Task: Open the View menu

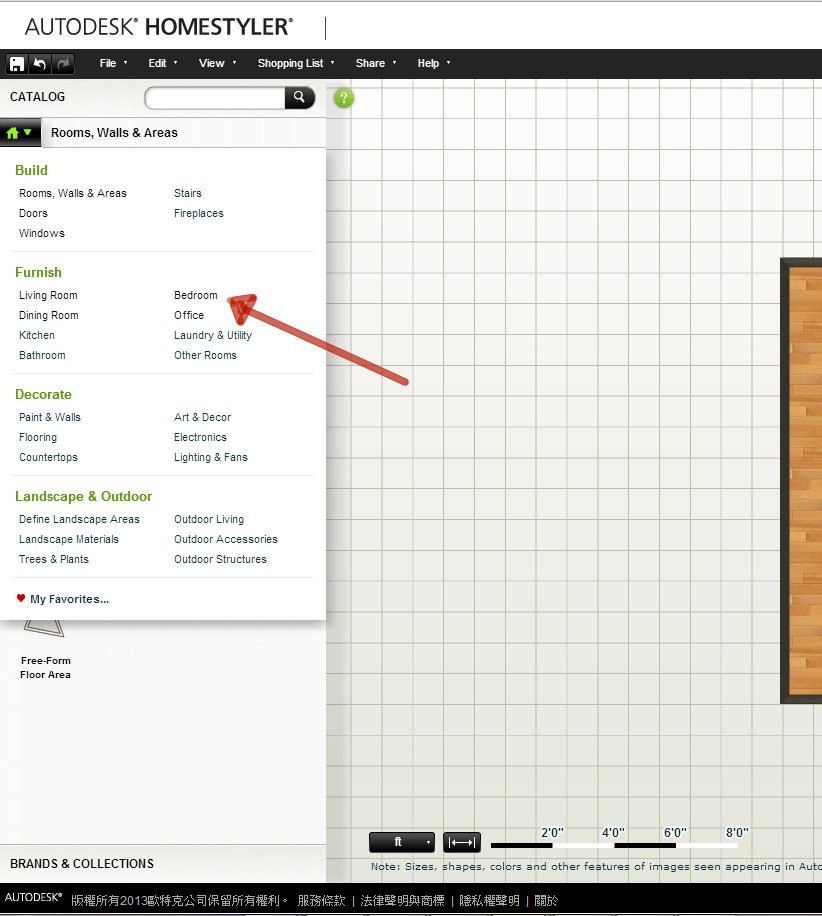Action: 217,63
